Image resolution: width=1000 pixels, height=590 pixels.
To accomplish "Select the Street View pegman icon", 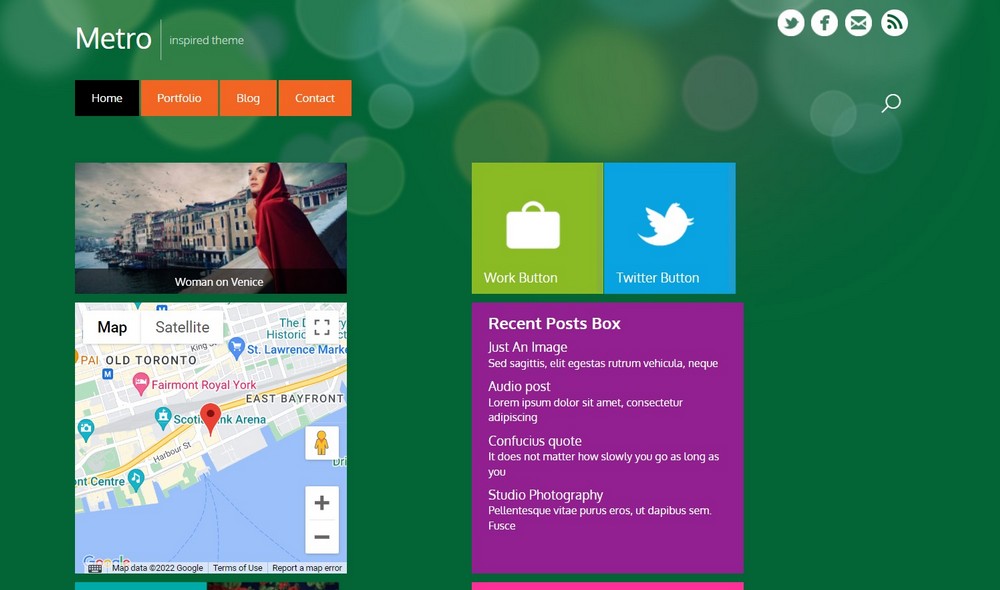I will click(x=321, y=443).
